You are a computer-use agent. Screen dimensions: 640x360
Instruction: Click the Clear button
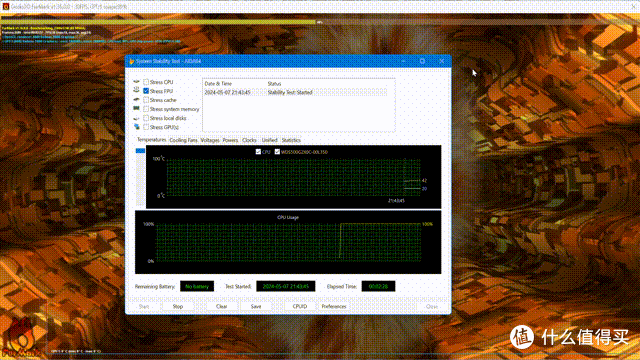[x=222, y=306]
